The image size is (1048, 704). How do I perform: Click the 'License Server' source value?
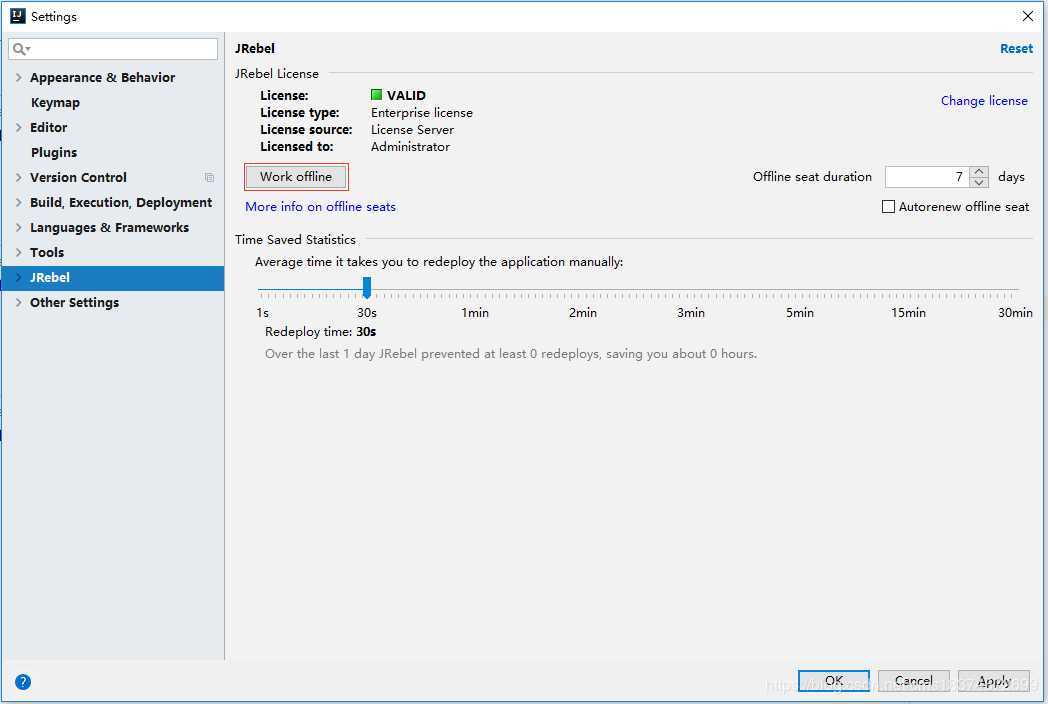point(412,130)
